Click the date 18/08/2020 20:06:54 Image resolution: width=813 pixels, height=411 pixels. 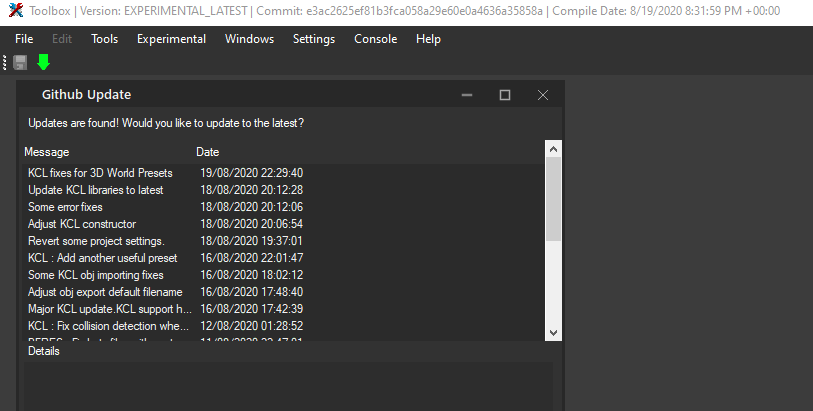point(251,224)
